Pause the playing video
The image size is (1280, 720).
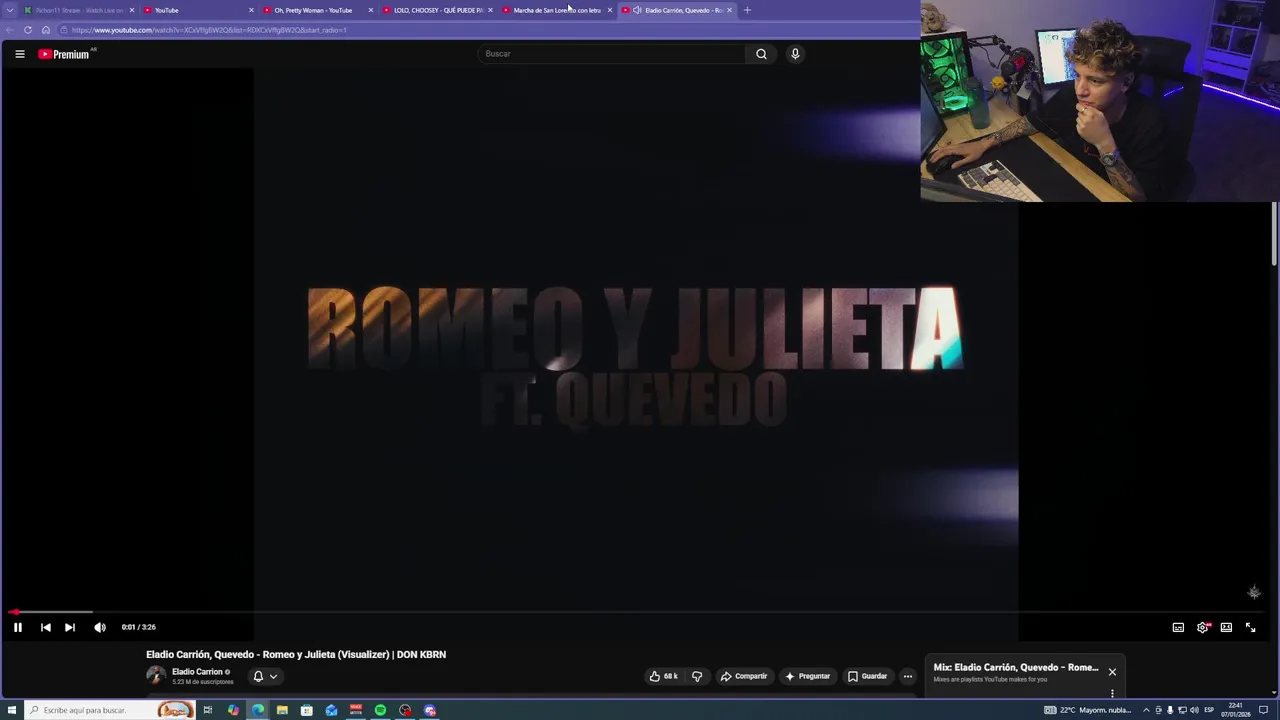click(x=18, y=627)
